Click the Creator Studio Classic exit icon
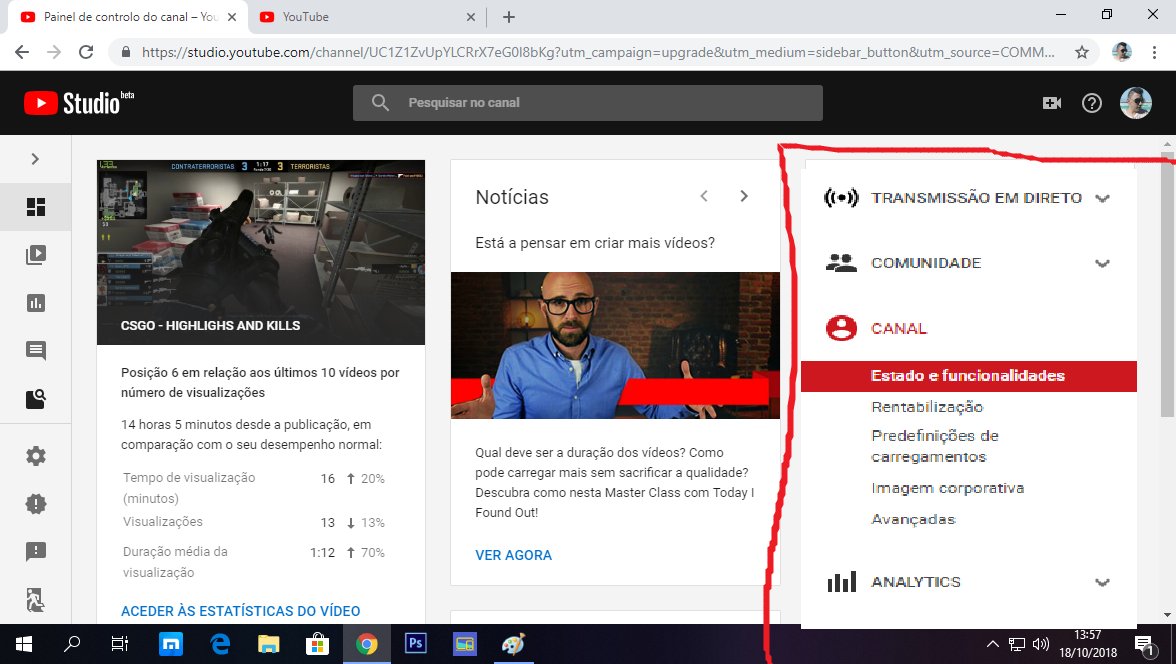The width and height of the screenshot is (1176, 664). [x=35, y=599]
